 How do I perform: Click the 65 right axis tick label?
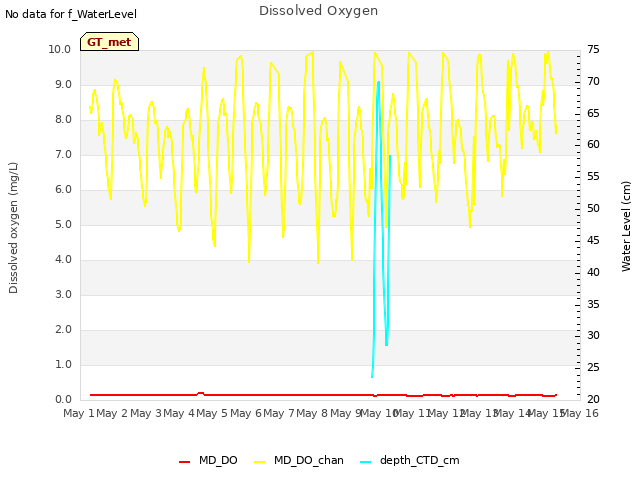pos(593,113)
